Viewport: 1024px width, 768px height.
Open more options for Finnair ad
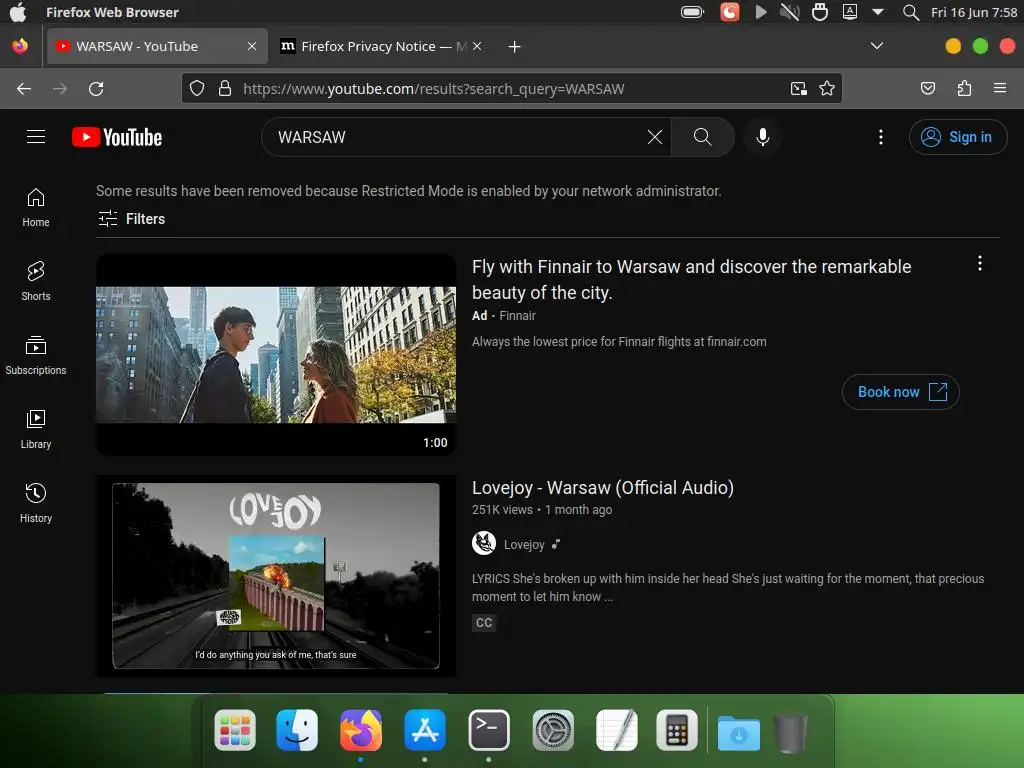point(980,263)
